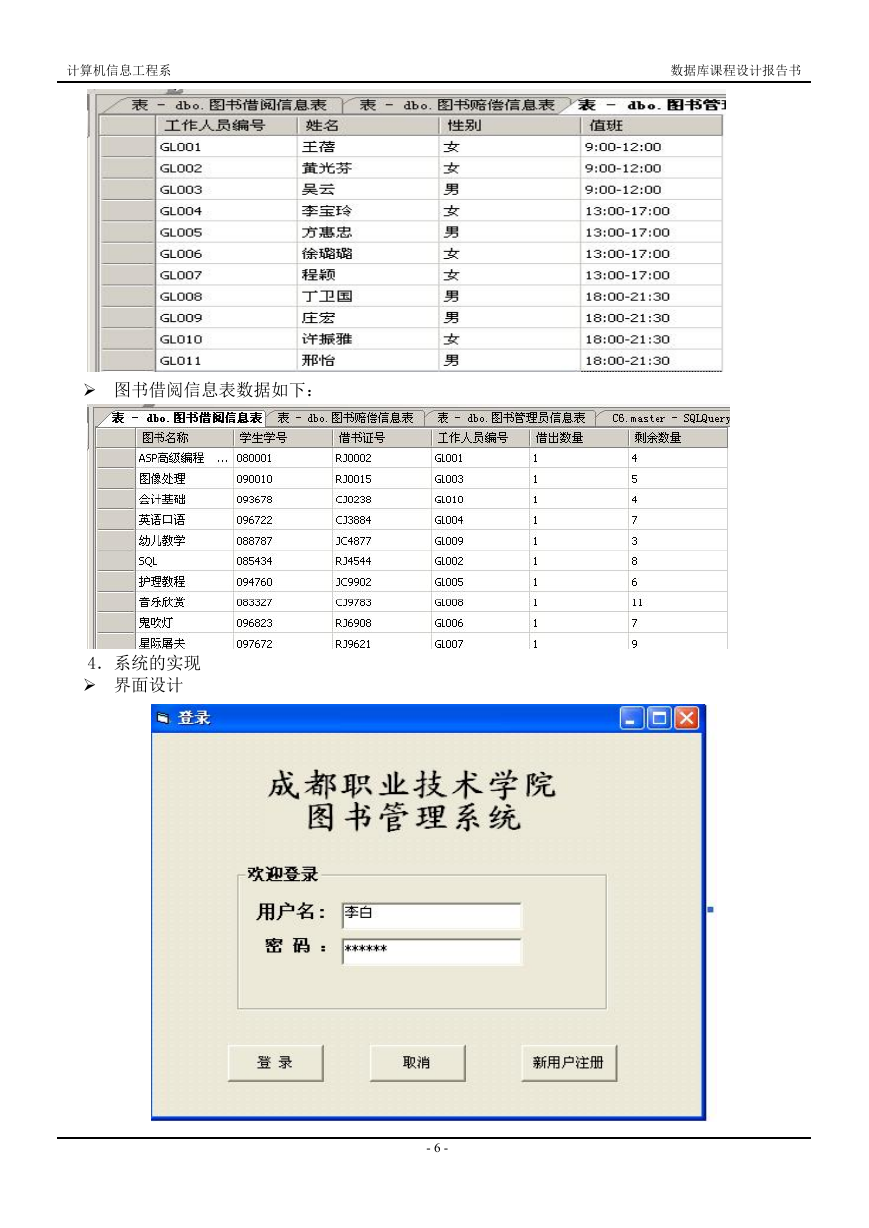Click the 借书证号 column header
The height and width of the screenshot is (1228, 869).
click(381, 438)
